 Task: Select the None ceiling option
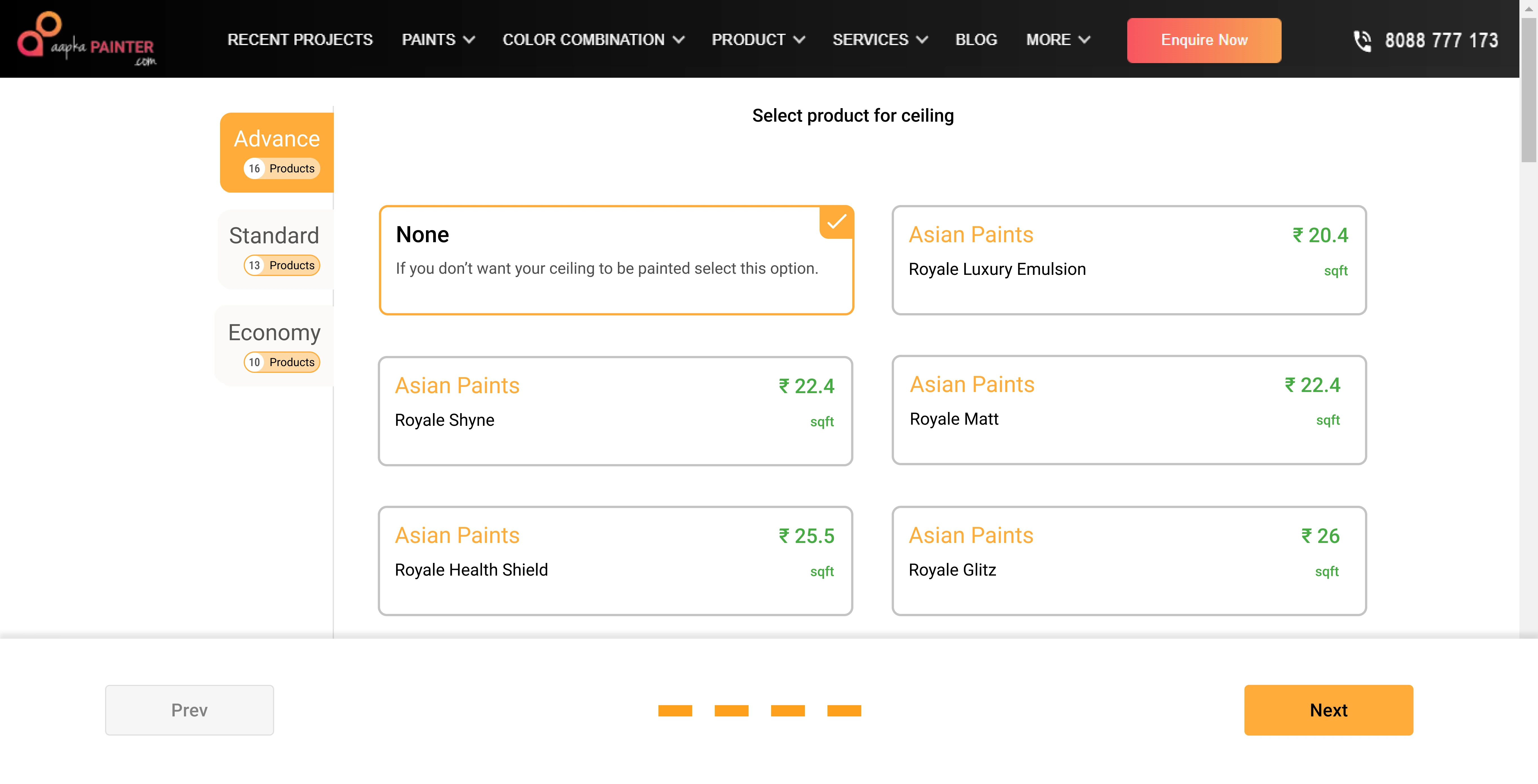pyautogui.click(x=616, y=260)
